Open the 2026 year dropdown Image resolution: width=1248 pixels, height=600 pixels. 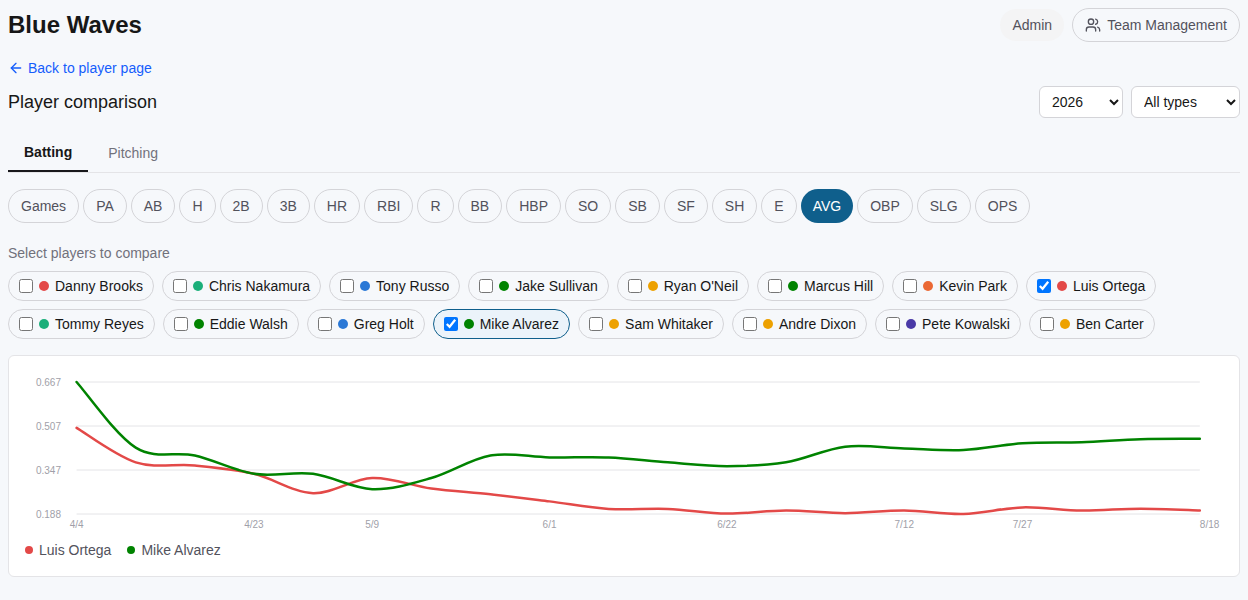pos(1081,102)
